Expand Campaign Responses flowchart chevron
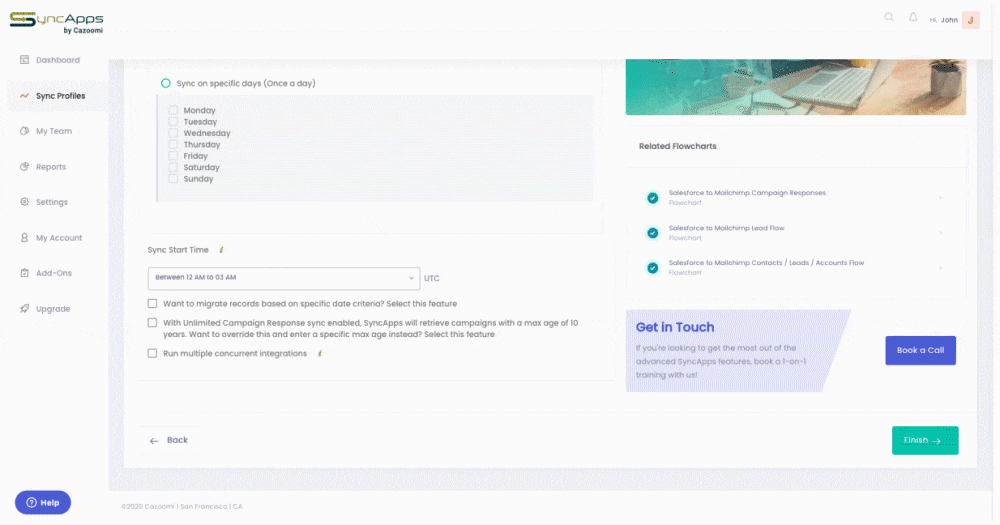 point(940,198)
